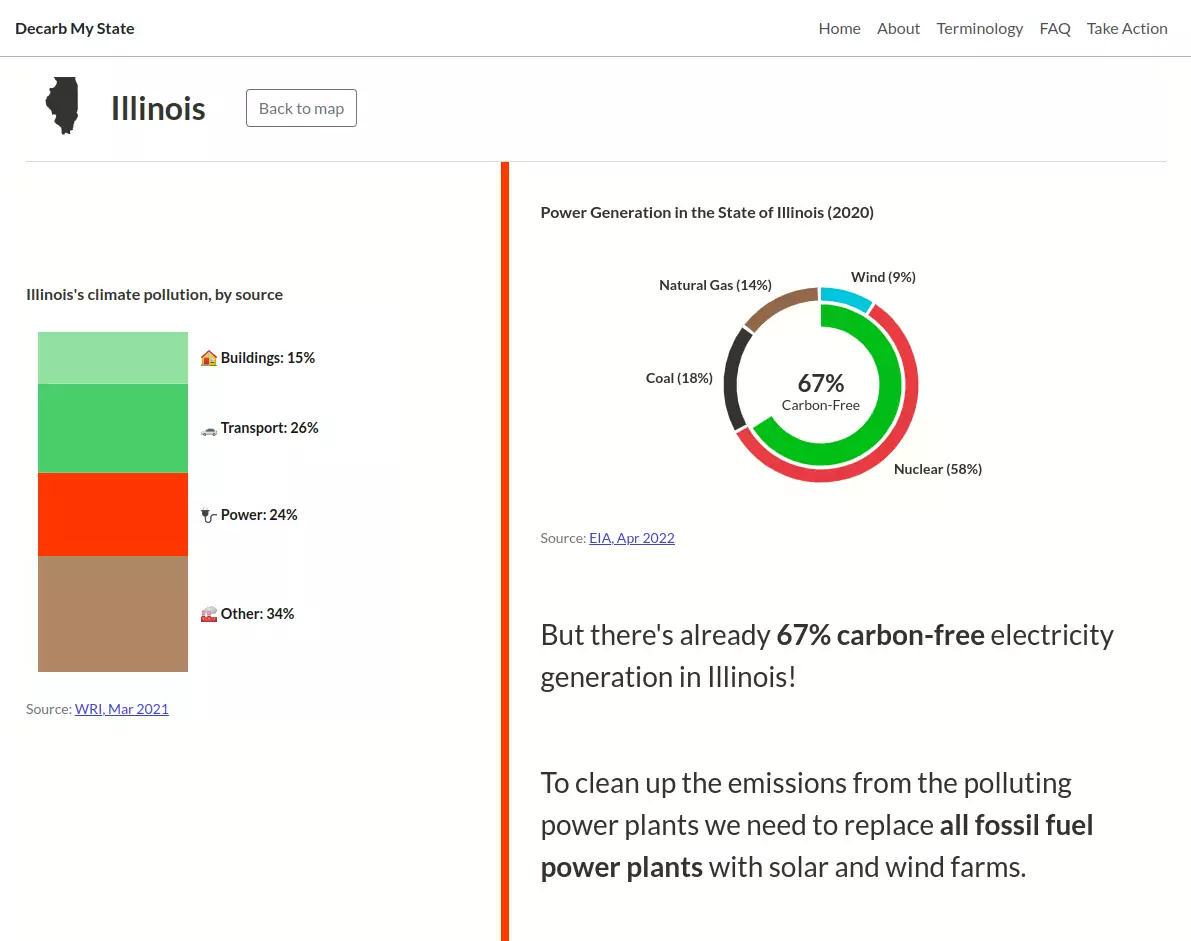Open the Home navigation link
Screen dimensions: 1191x941
tap(839, 28)
